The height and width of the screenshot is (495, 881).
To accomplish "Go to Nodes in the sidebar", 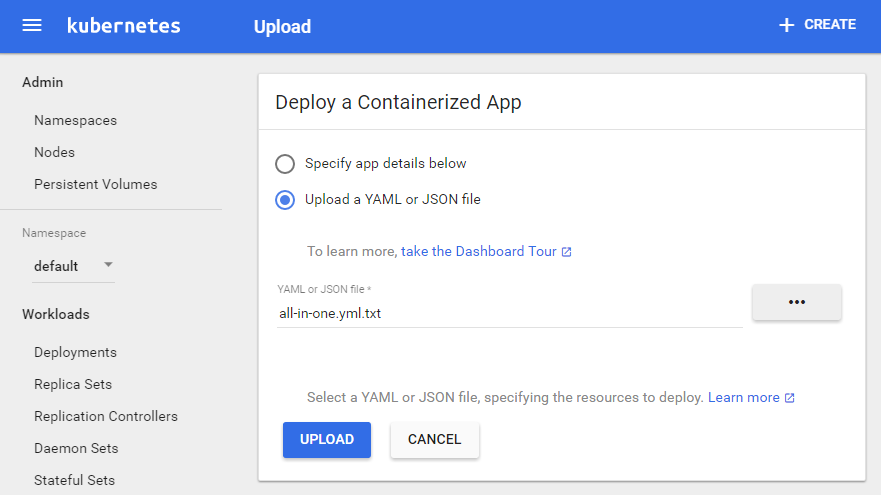I will click(x=54, y=152).
